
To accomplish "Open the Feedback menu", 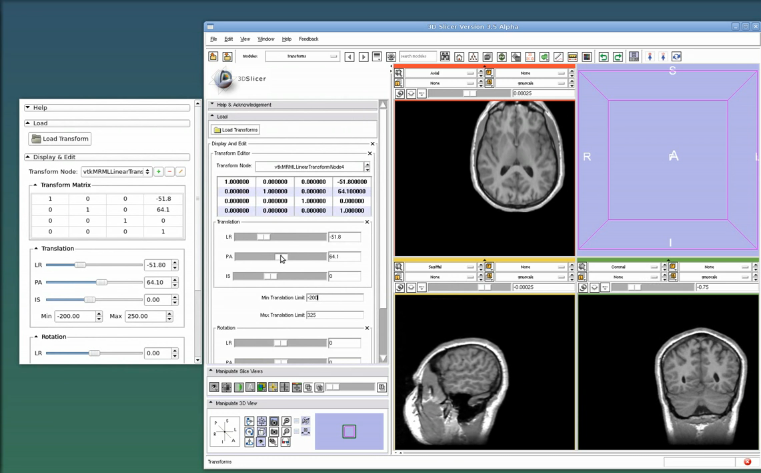I will click(x=308, y=39).
